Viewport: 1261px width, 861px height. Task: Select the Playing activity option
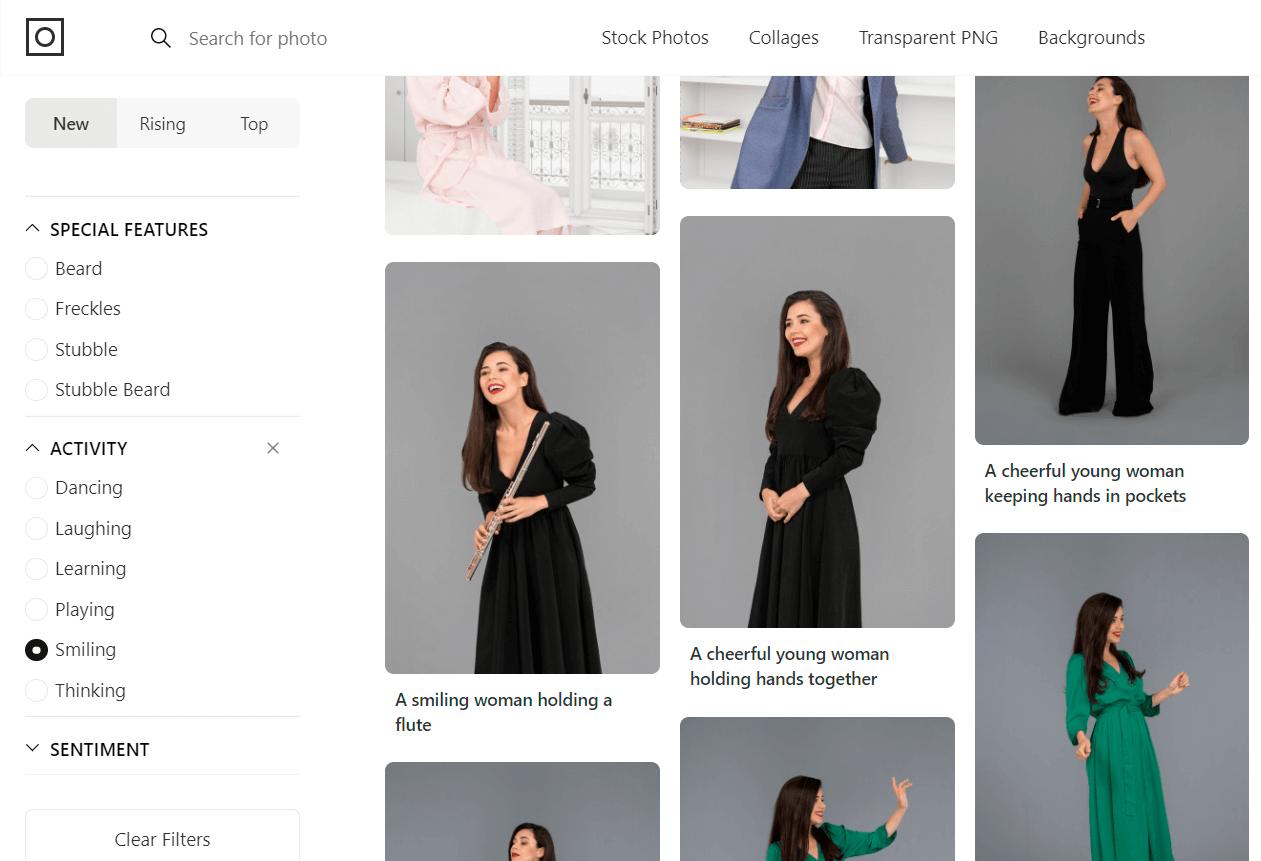click(x=36, y=609)
